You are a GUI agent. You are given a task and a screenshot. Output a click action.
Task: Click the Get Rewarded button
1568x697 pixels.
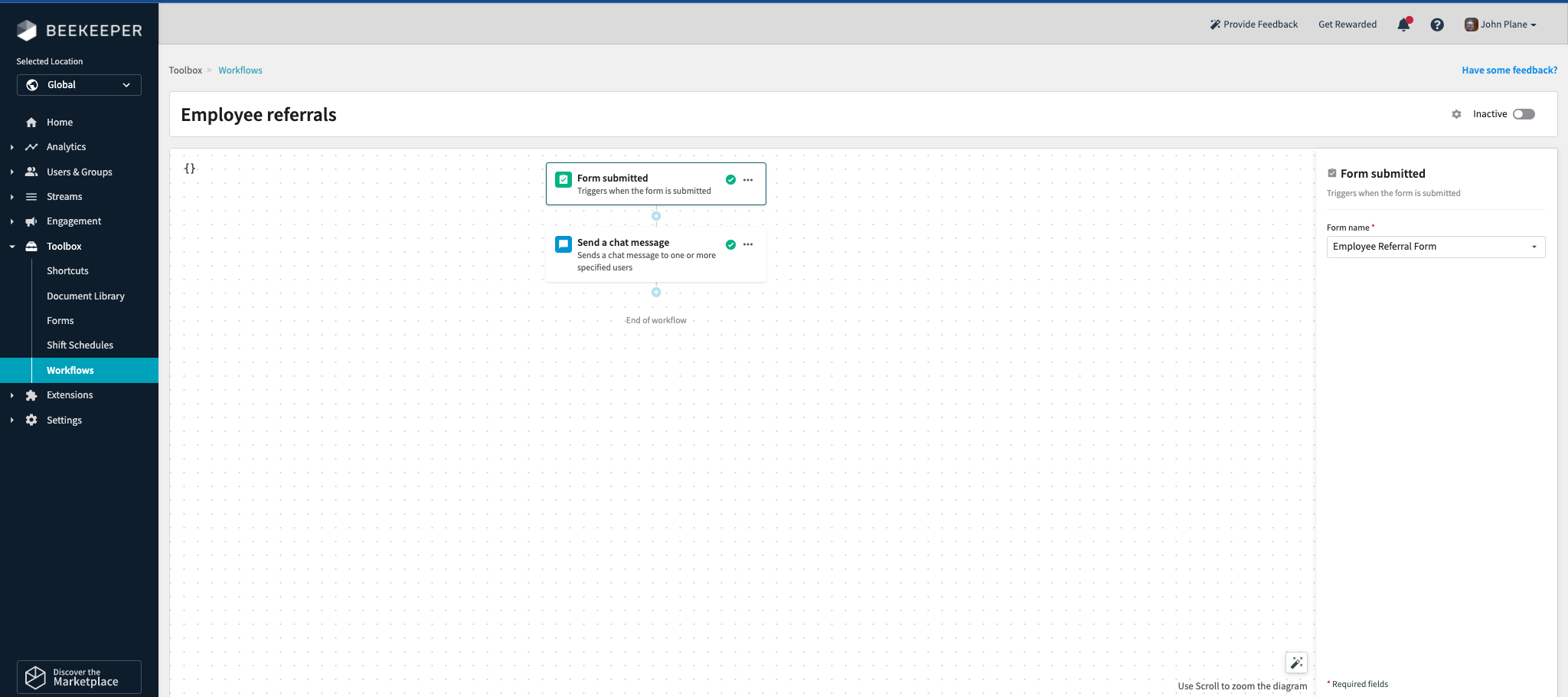1347,24
